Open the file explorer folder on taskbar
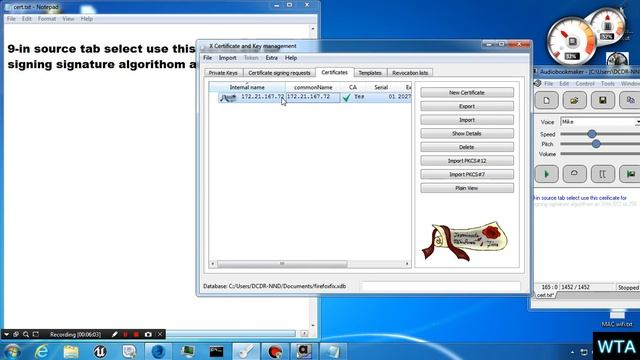This screenshot has width=640, height=360. coord(71,351)
